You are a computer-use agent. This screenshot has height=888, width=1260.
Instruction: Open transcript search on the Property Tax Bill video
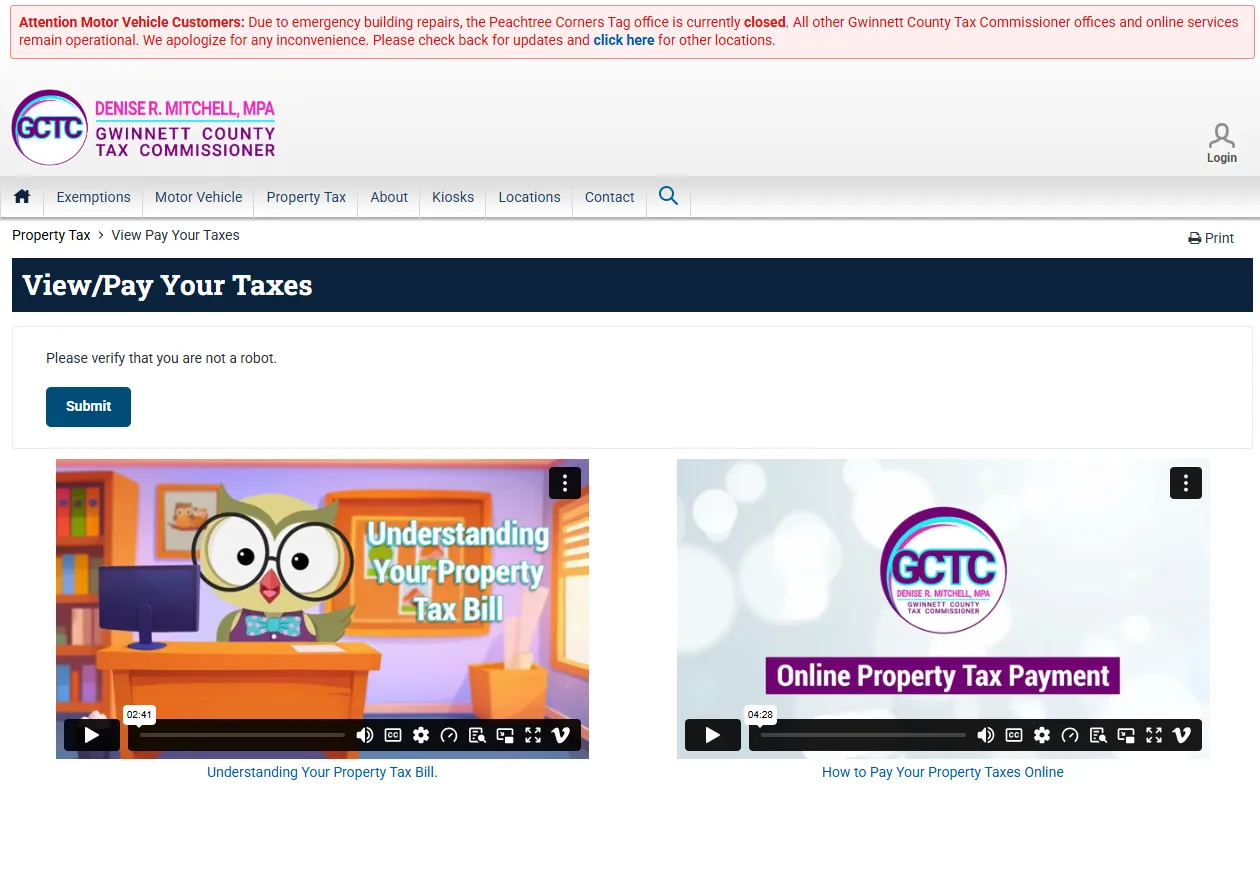477,735
